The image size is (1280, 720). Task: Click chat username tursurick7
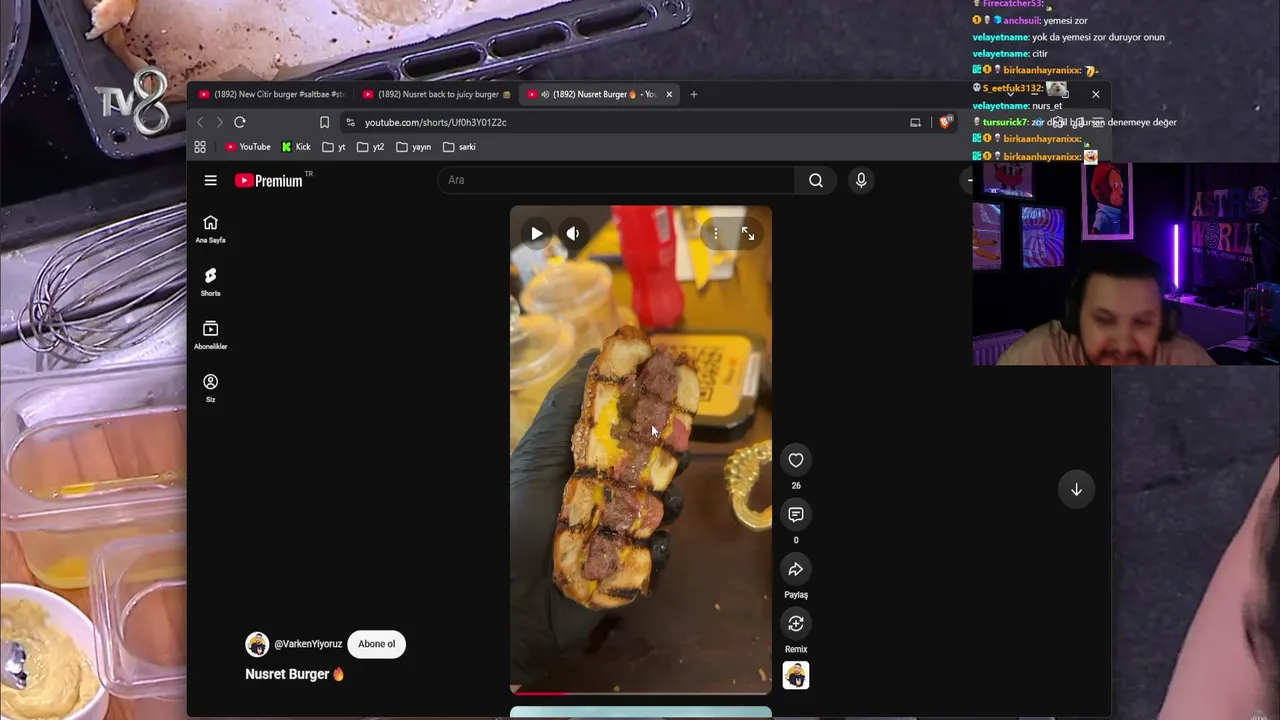[x=1004, y=122]
